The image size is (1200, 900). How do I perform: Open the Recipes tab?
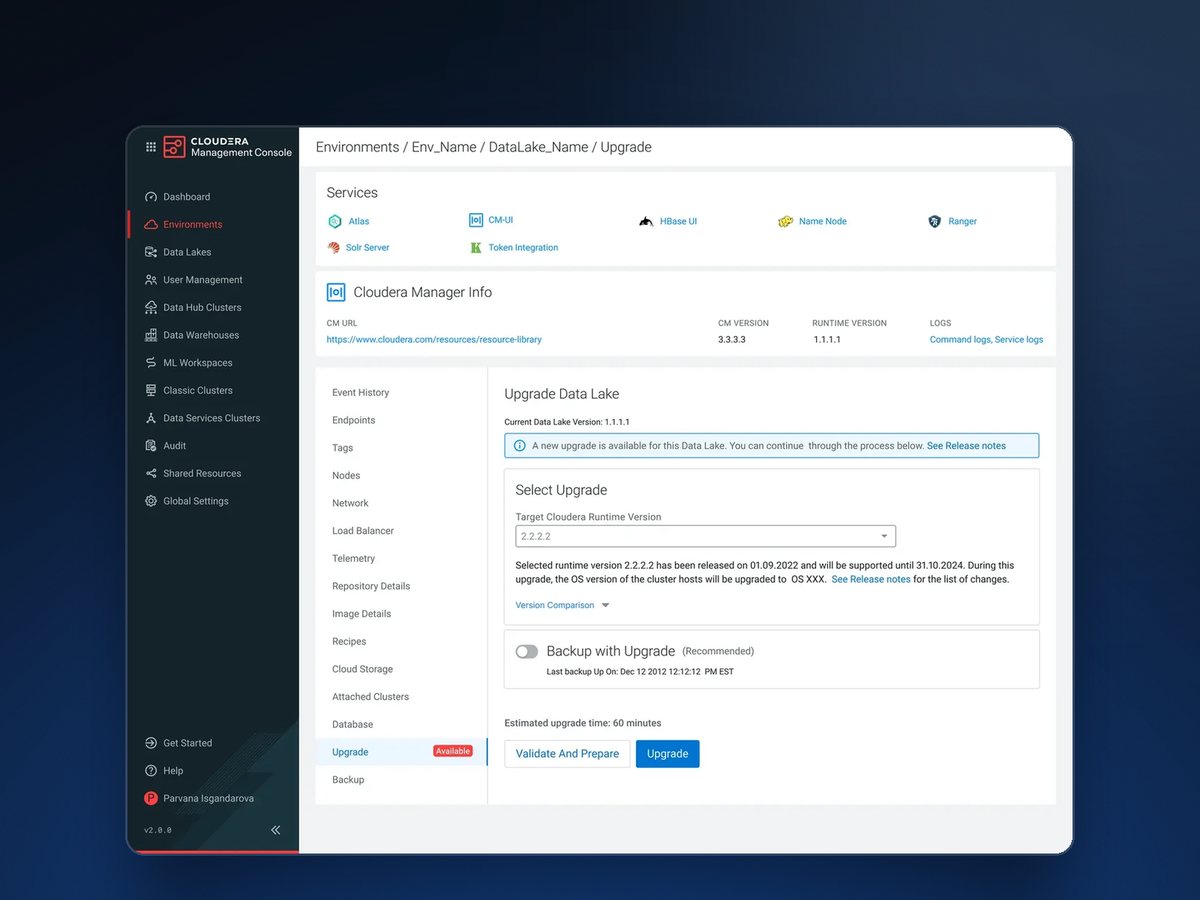click(x=349, y=642)
